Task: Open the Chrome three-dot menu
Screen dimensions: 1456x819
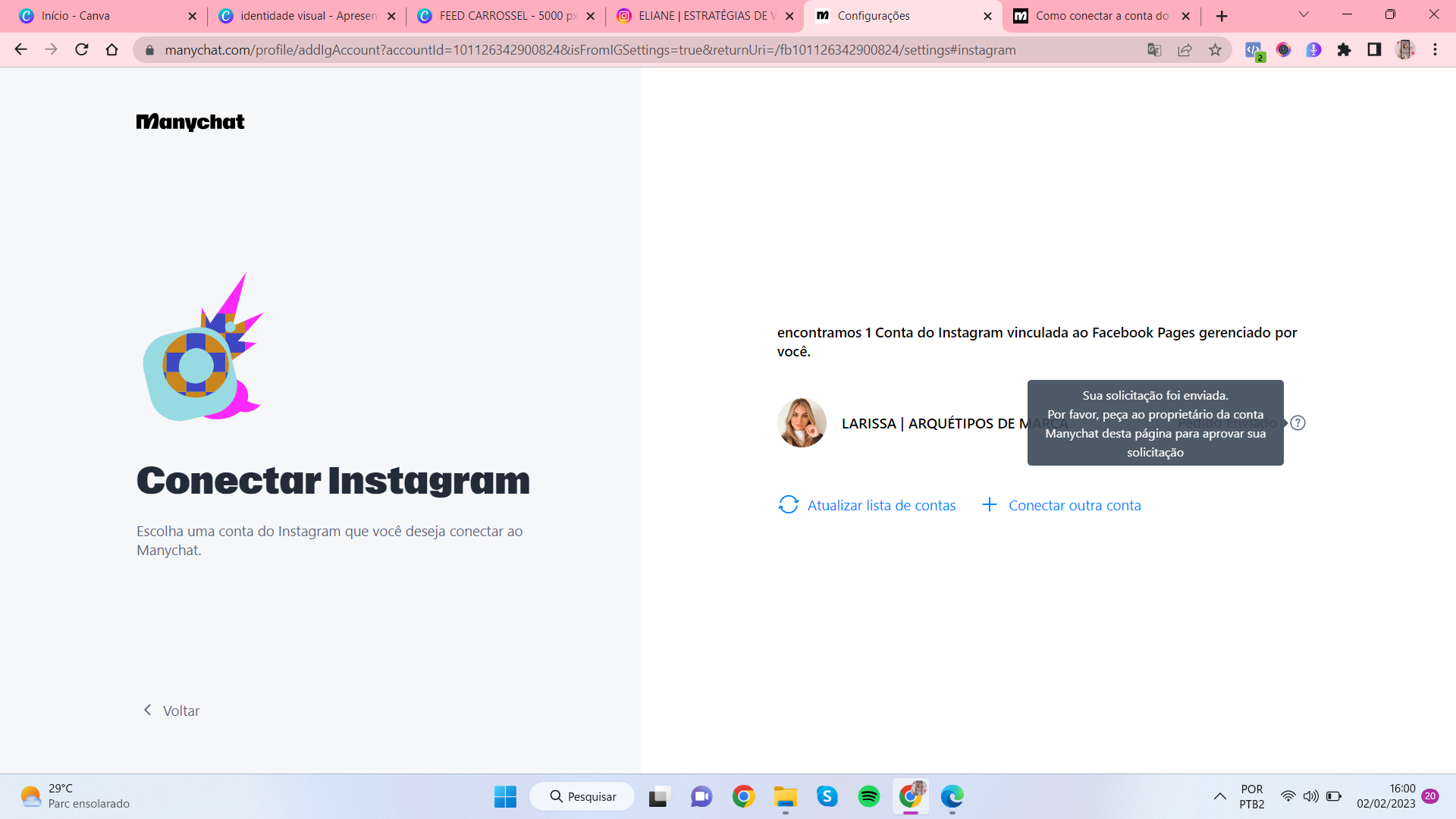Action: coord(1435,50)
